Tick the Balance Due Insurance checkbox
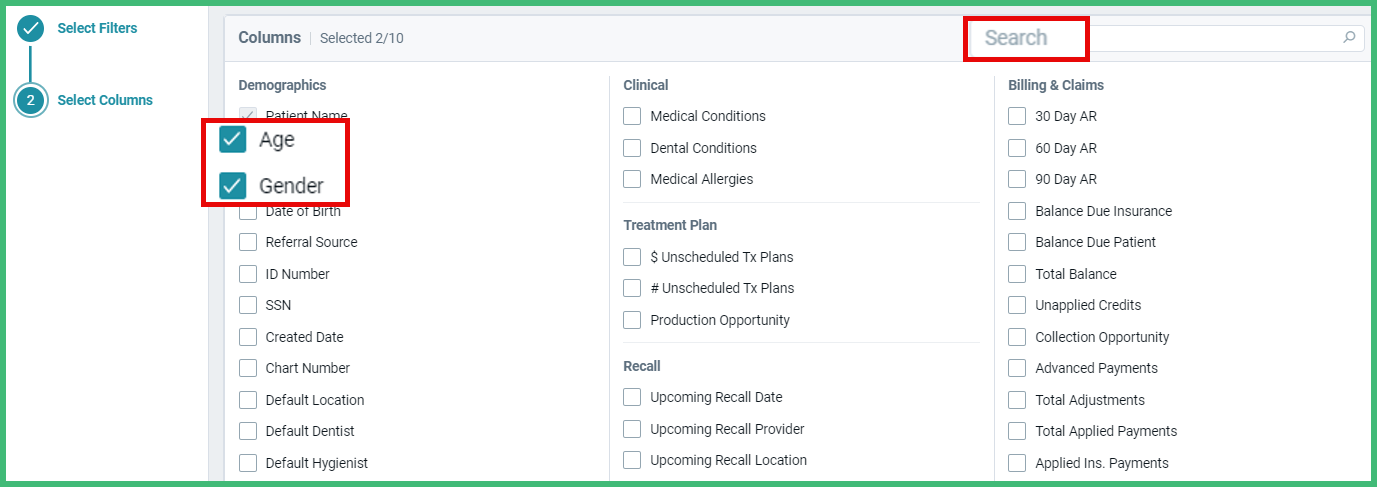This screenshot has height=487, width=1377. [x=1017, y=211]
